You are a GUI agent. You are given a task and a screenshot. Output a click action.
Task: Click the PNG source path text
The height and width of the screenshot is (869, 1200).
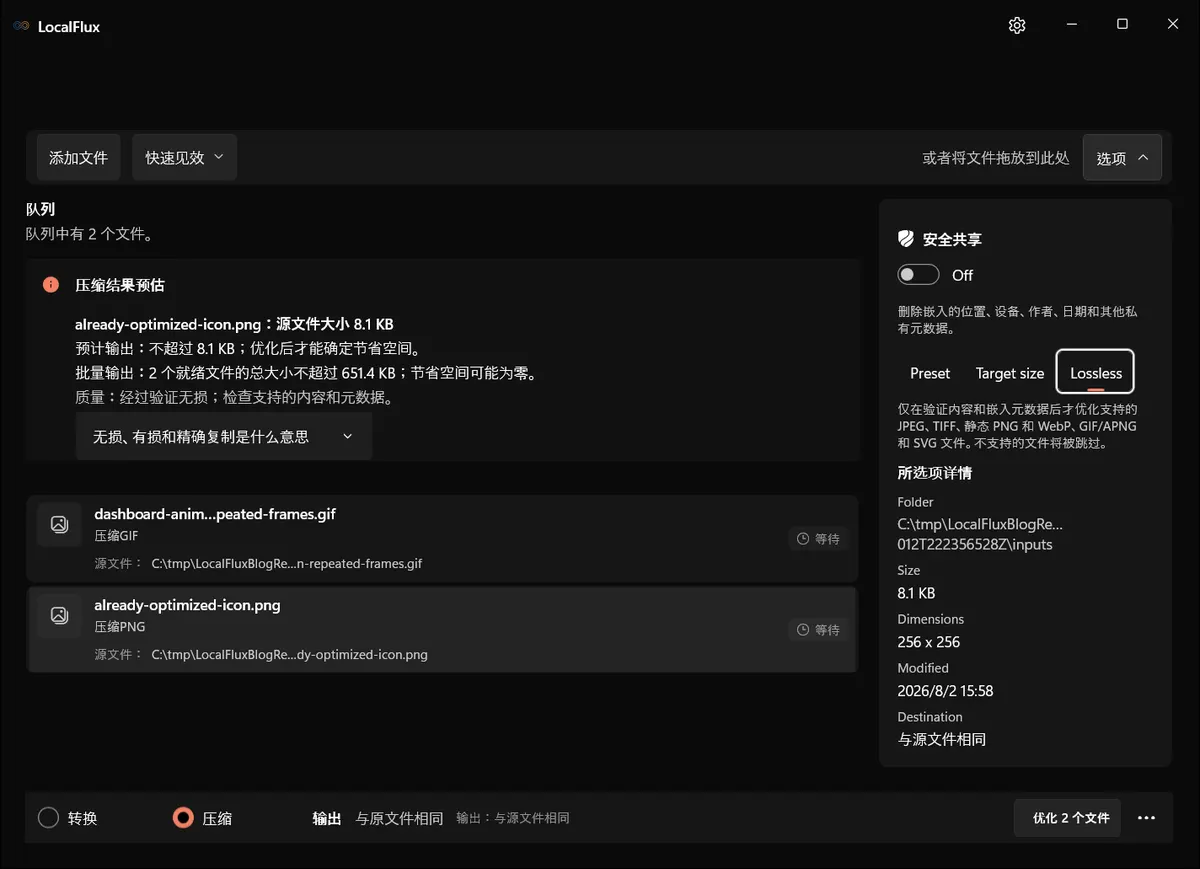[289, 655]
